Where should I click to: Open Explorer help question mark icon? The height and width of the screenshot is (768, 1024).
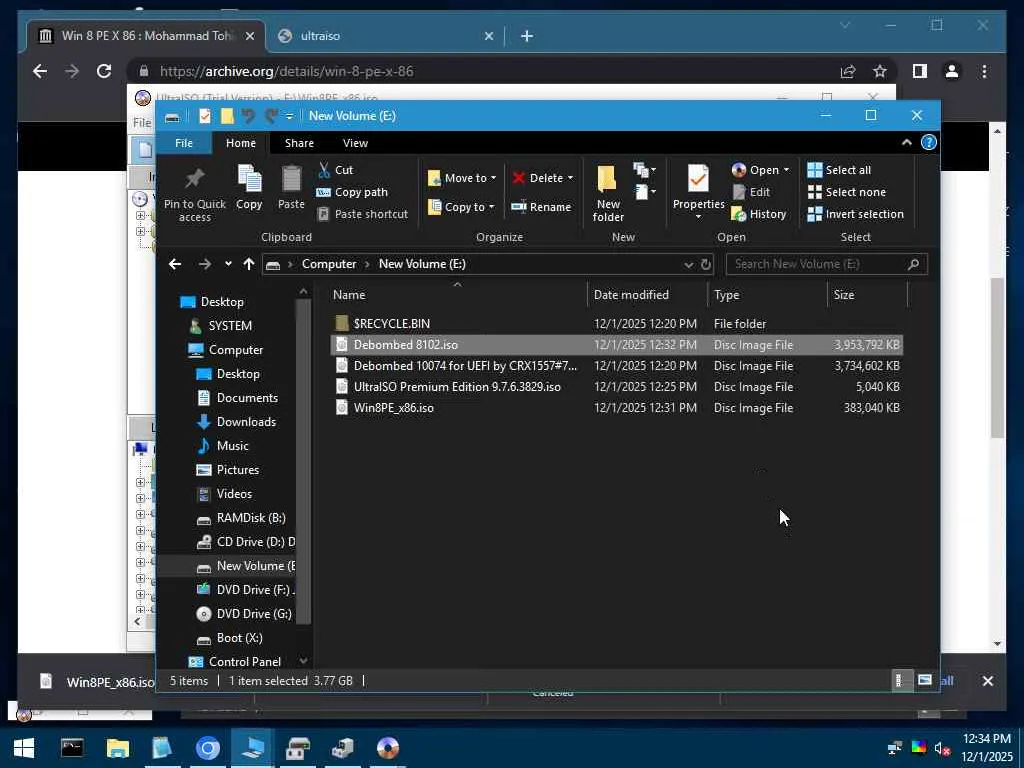pyautogui.click(x=929, y=142)
